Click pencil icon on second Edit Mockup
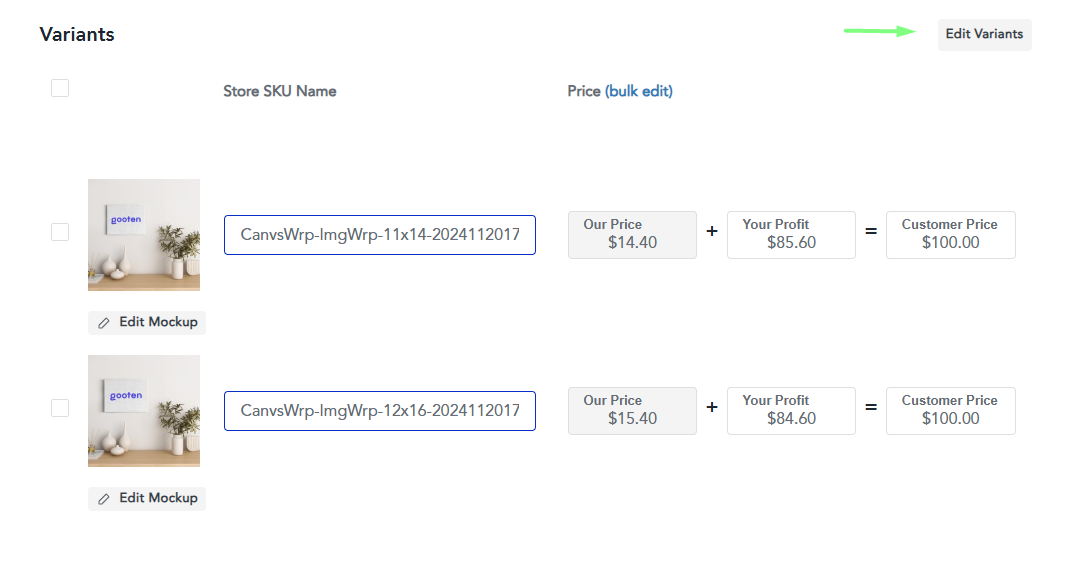 coord(105,498)
